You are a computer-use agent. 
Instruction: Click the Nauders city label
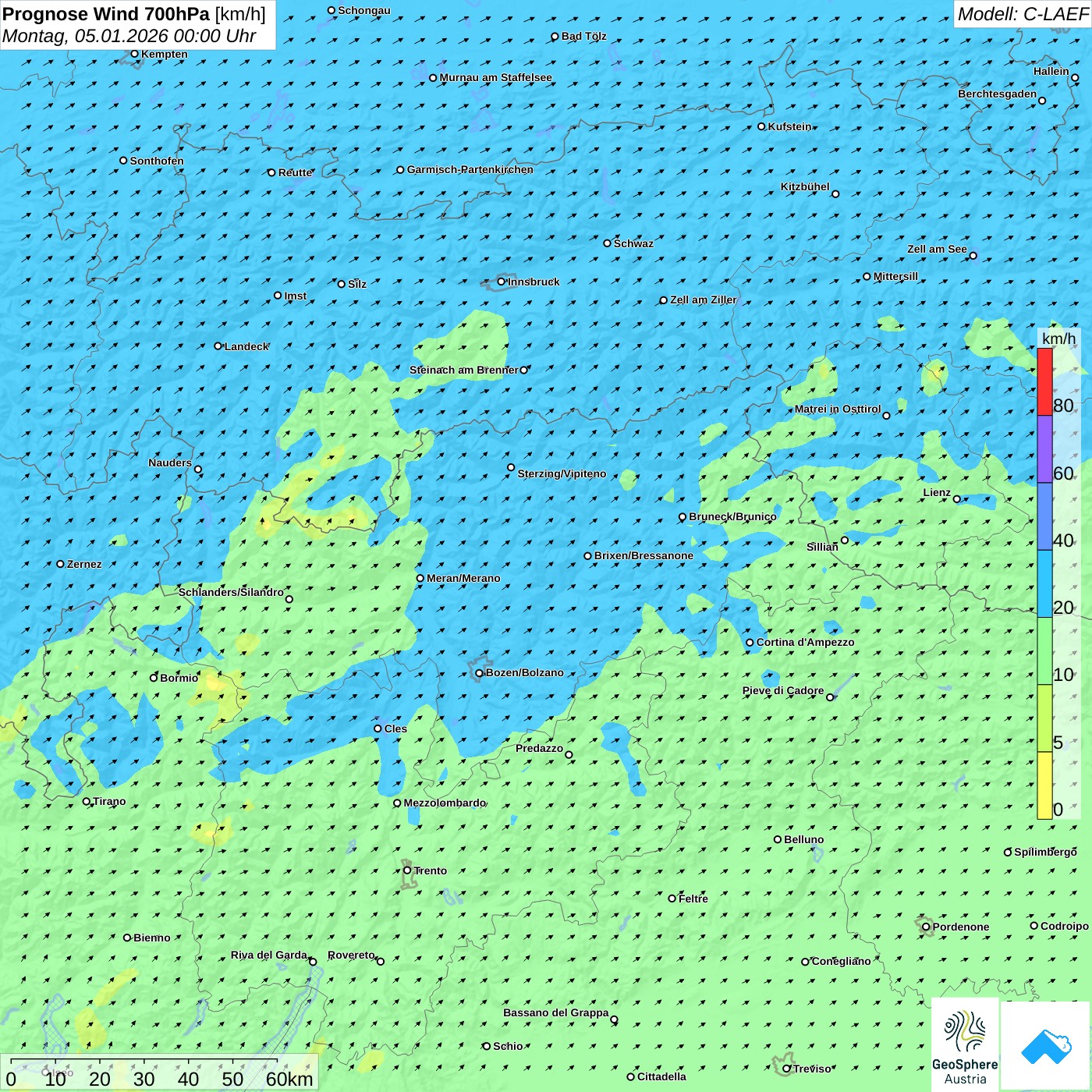(169, 463)
